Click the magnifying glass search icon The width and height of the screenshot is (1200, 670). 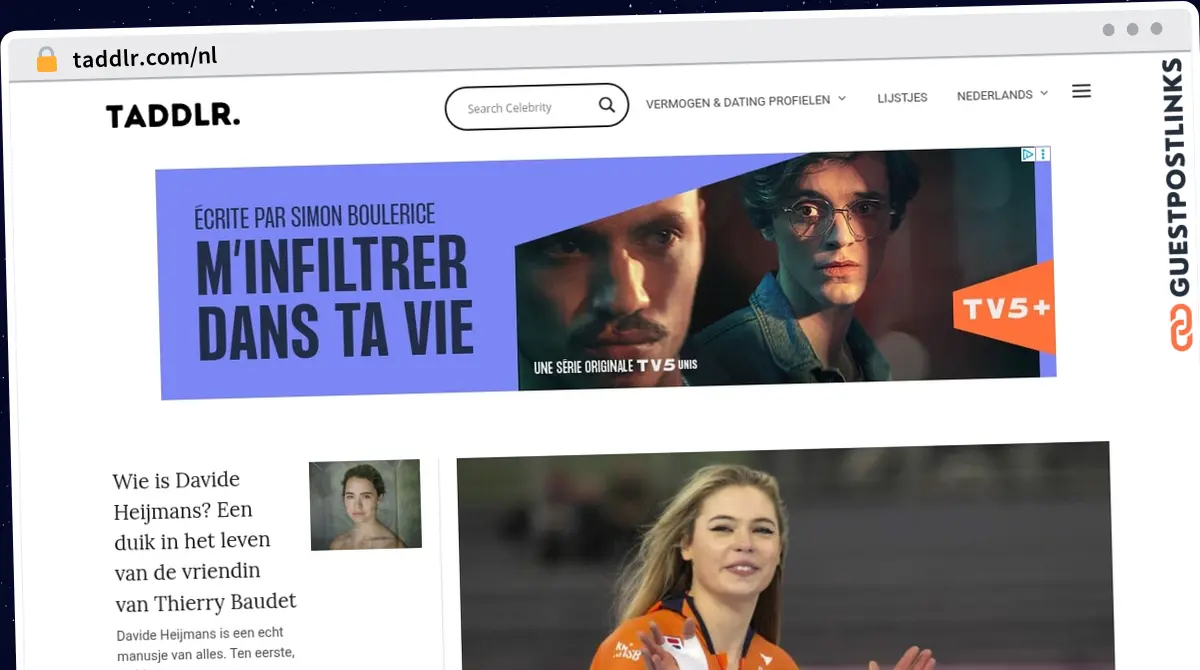pyautogui.click(x=607, y=105)
